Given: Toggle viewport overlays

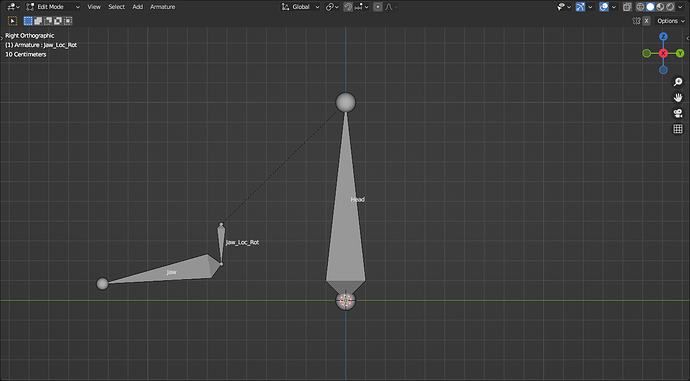Looking at the screenshot, I should (x=604, y=7).
